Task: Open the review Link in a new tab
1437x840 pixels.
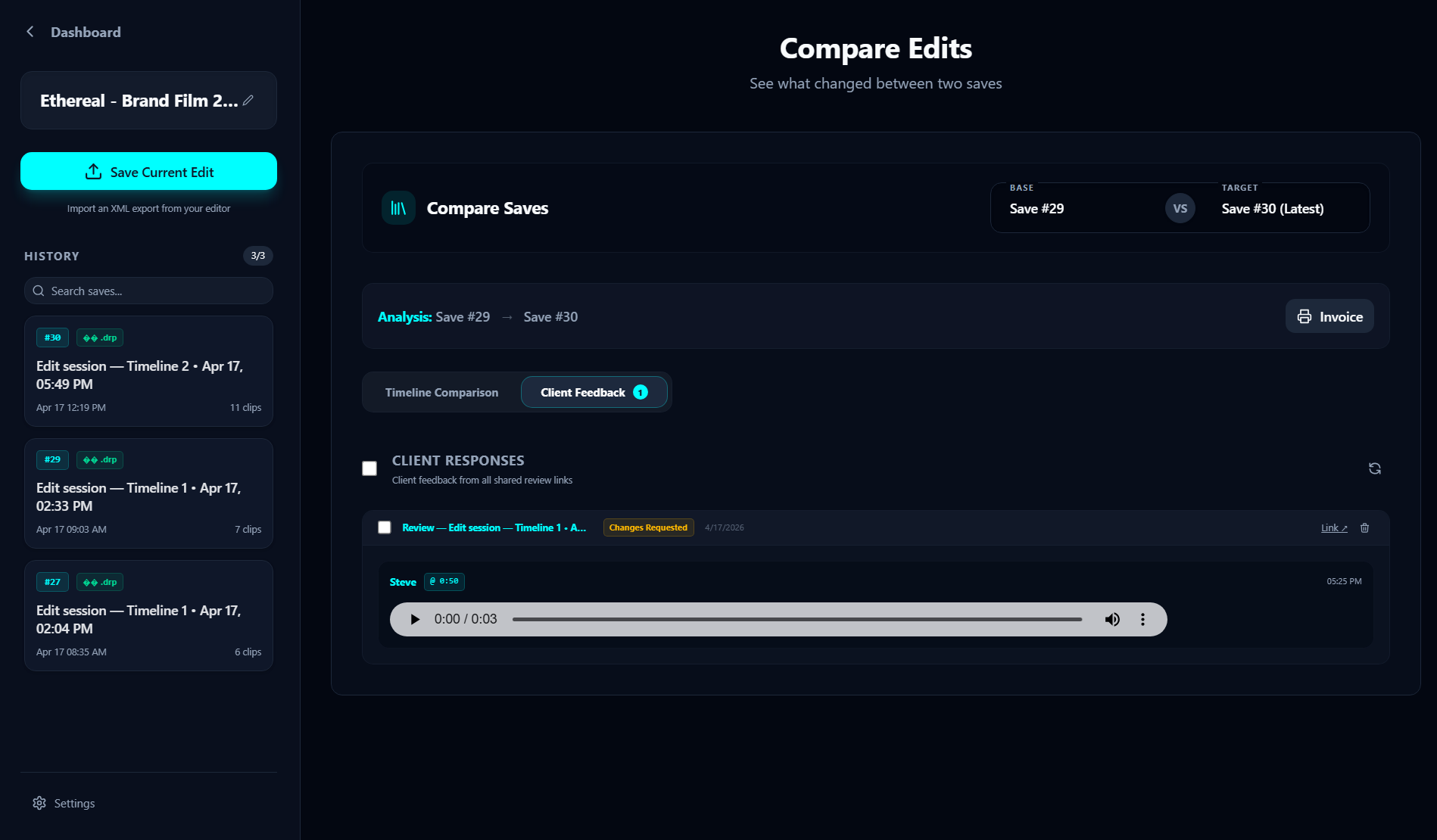Action: (1333, 527)
